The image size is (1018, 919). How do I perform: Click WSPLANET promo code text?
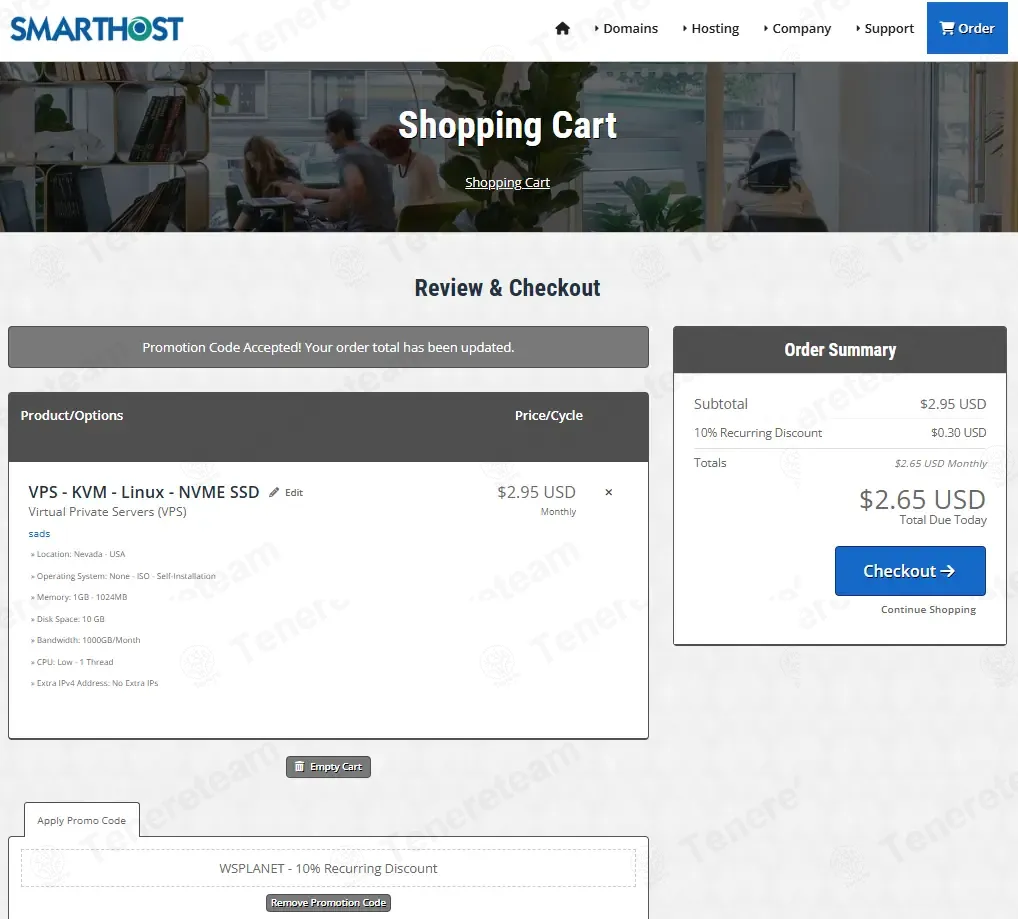(328, 868)
